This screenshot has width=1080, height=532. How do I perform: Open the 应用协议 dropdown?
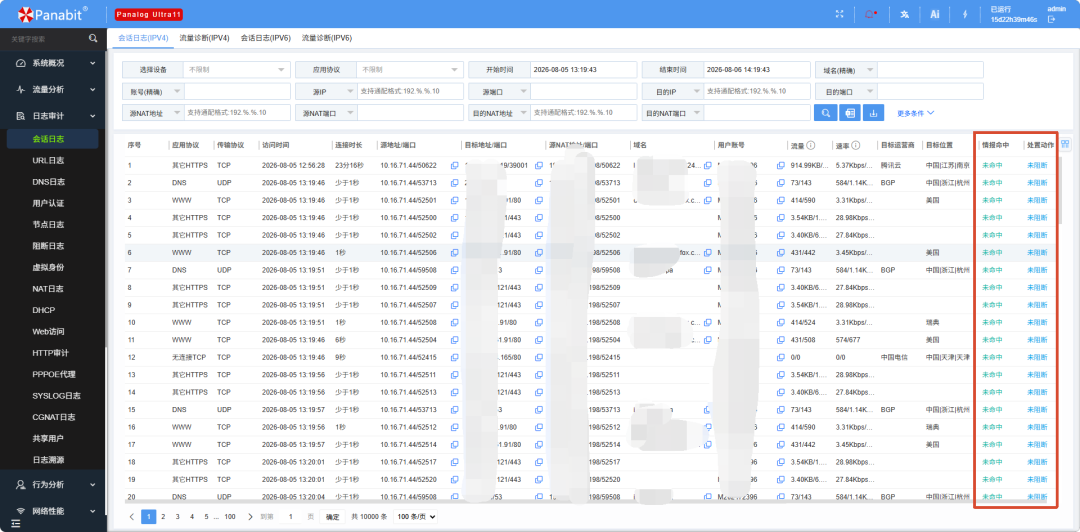coord(410,70)
